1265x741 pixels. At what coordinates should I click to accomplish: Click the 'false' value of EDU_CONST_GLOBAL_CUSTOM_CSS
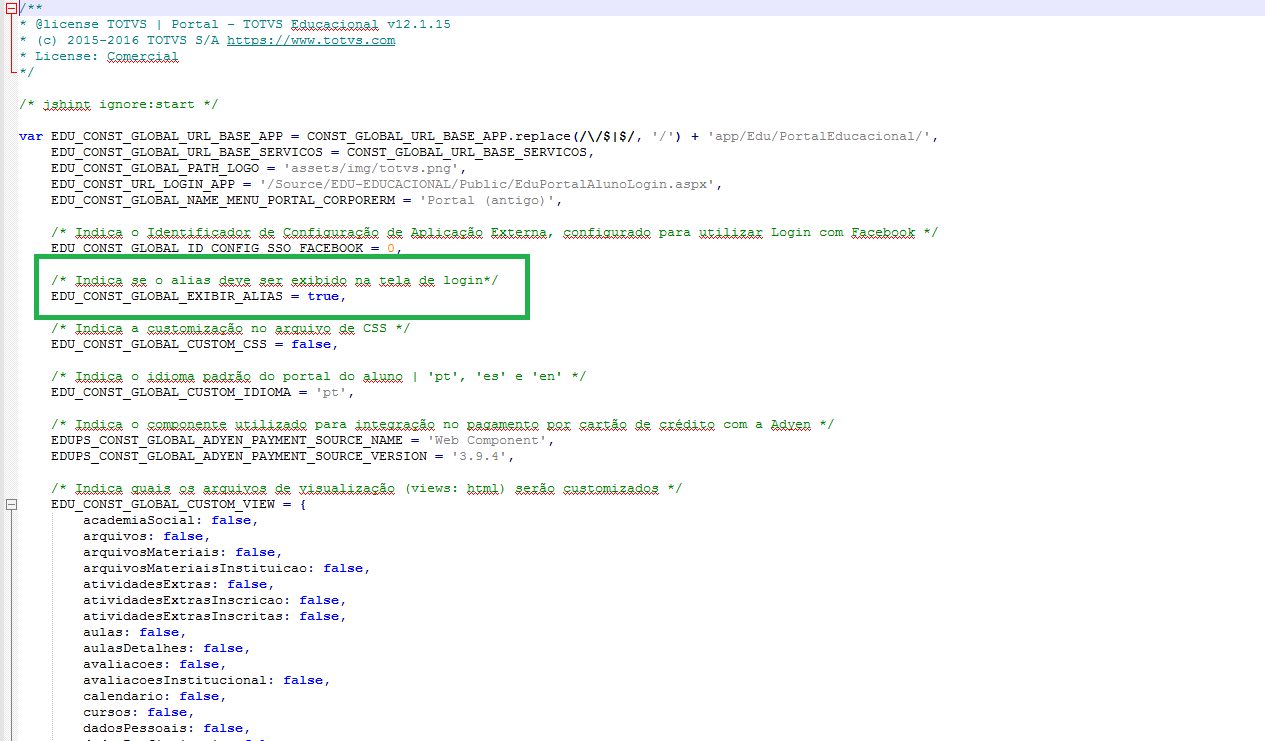(311, 345)
